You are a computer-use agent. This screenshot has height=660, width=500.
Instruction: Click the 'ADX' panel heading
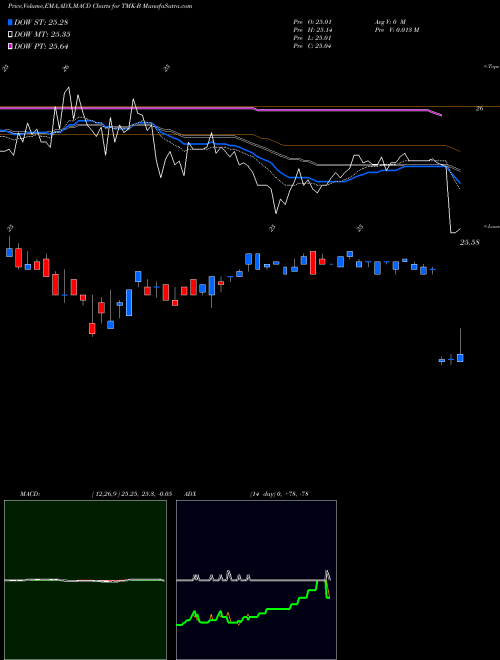click(190, 494)
